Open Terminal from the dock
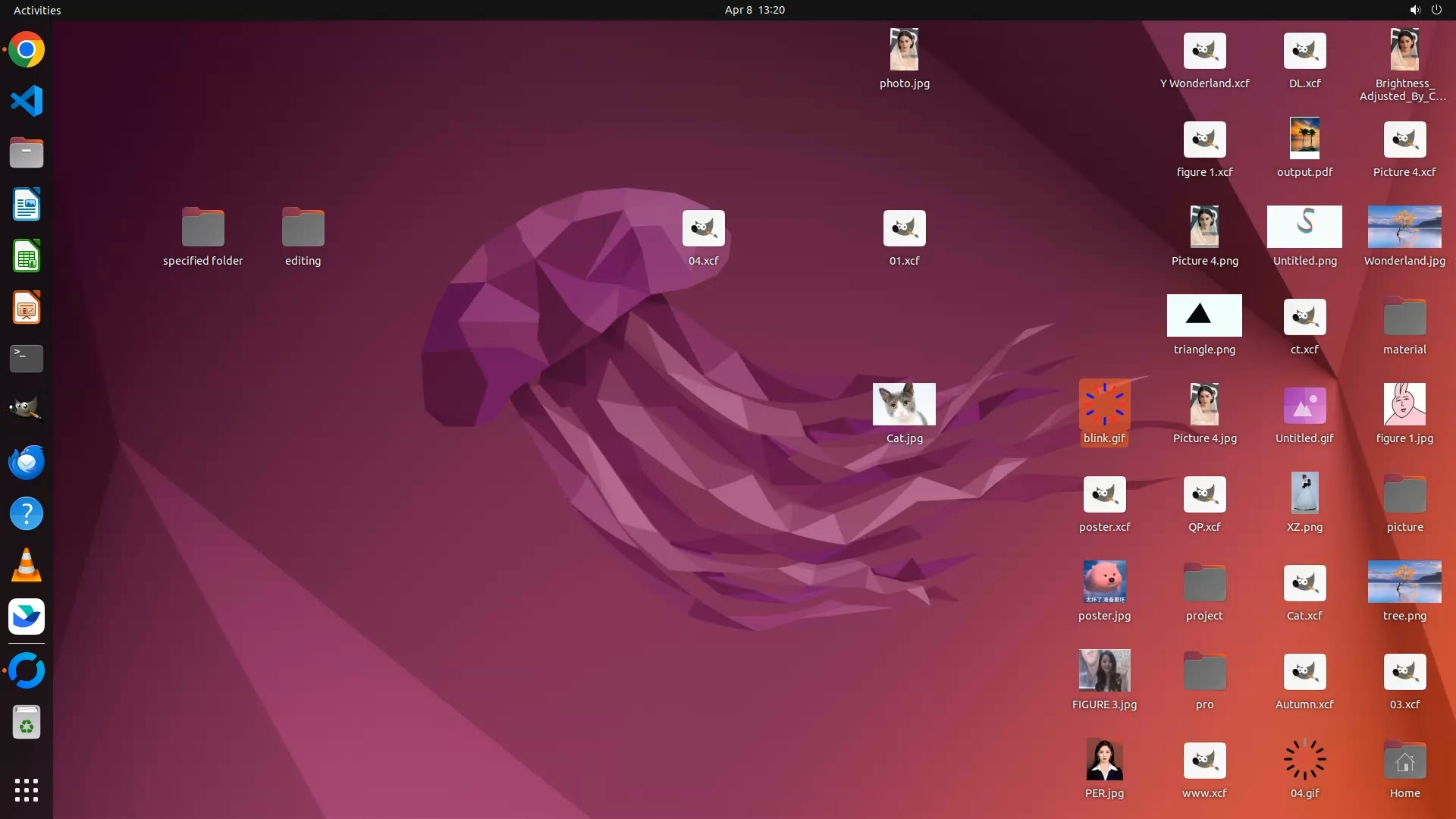1456x819 pixels. pos(27,359)
